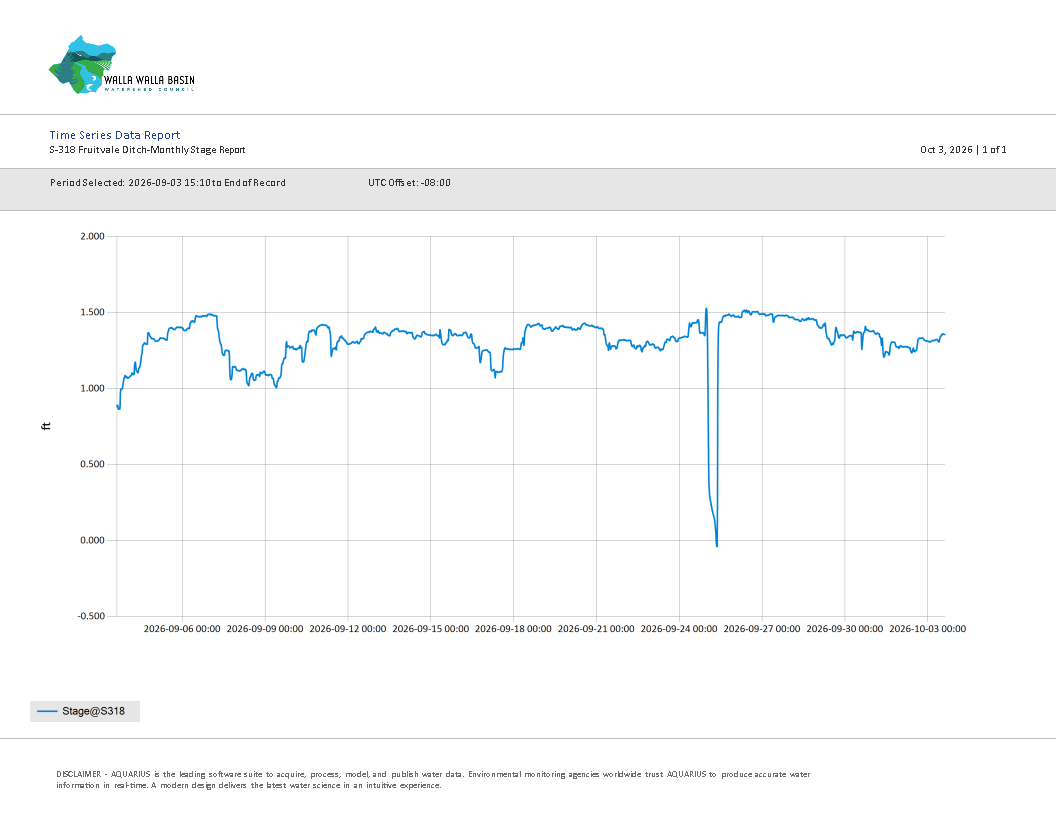The width and height of the screenshot is (1056, 816).
Task: Click the 2026-10-03 00:00 axis label
Action: 927,629
